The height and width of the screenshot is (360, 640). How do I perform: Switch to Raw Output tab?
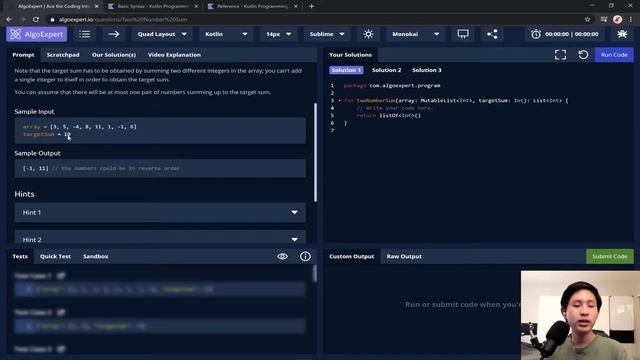coord(404,256)
